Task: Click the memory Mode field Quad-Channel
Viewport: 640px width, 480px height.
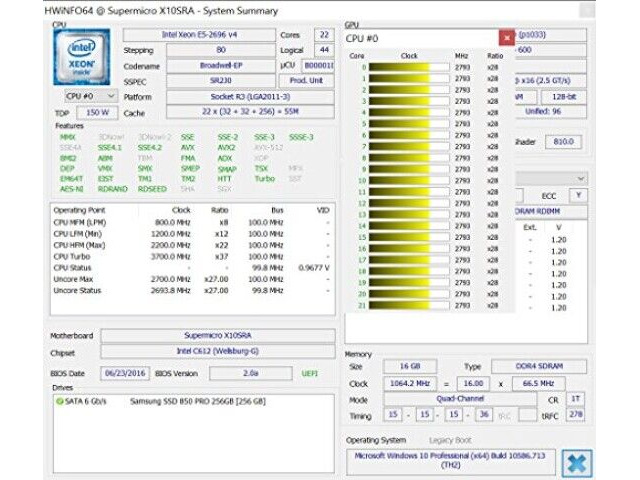Action: [460, 399]
